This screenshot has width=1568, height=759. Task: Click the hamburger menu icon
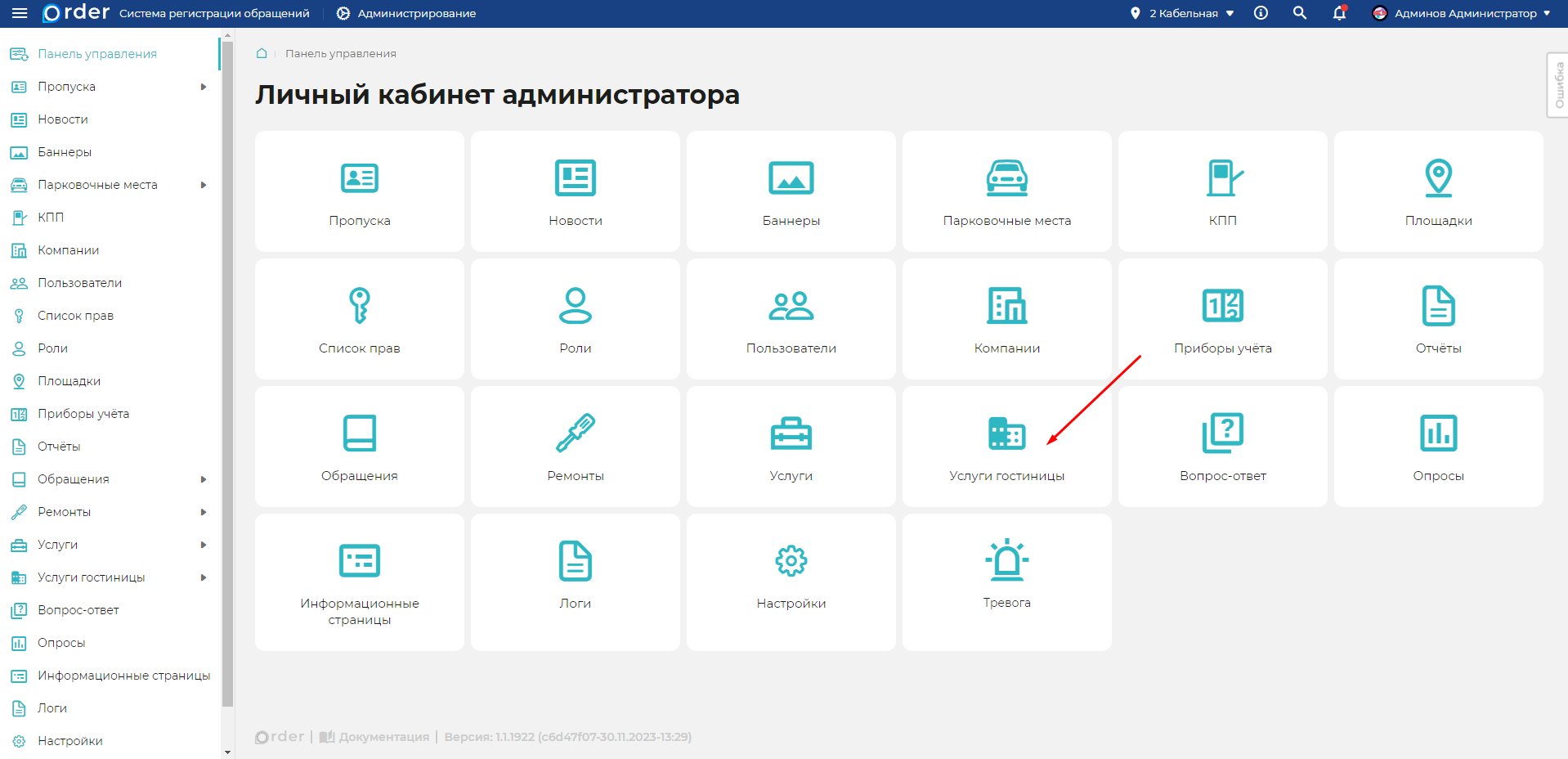(x=20, y=13)
